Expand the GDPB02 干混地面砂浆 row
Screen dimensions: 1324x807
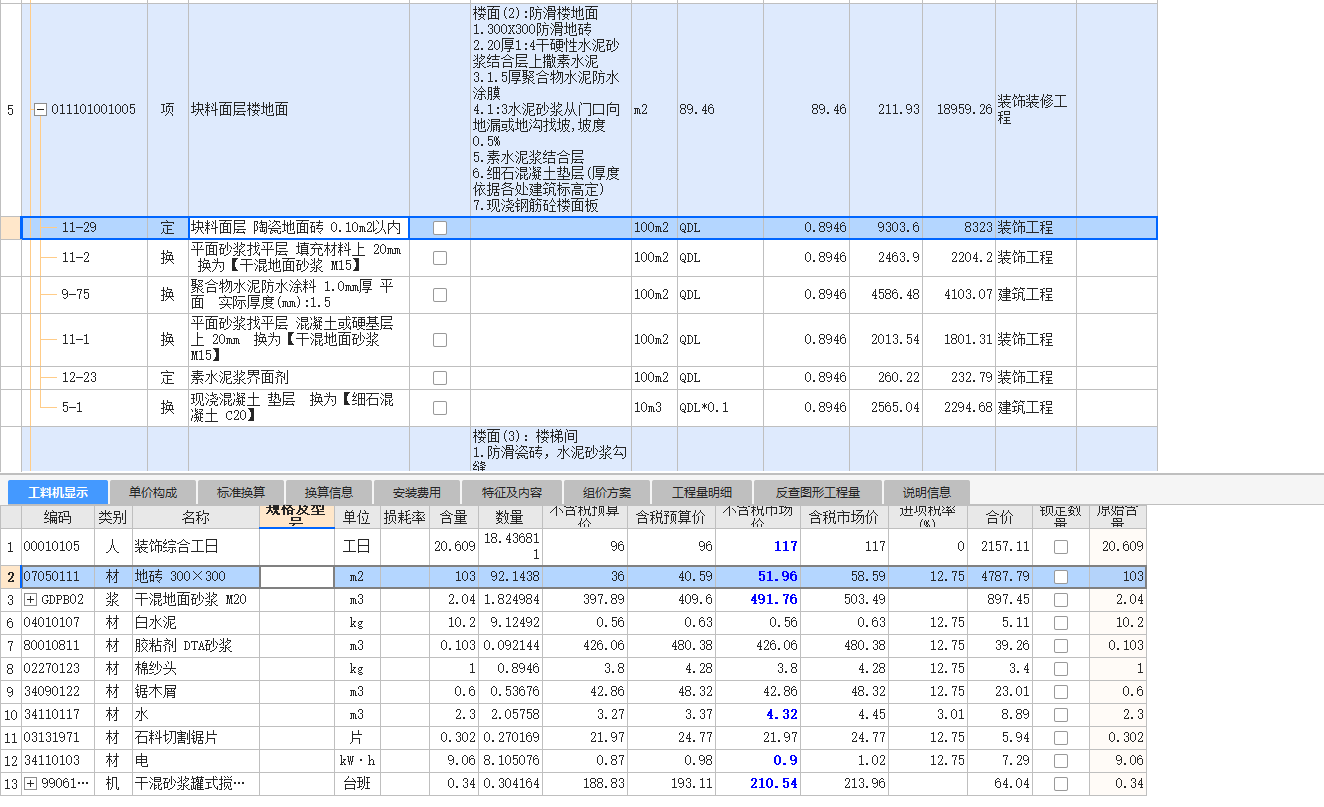tap(30, 600)
